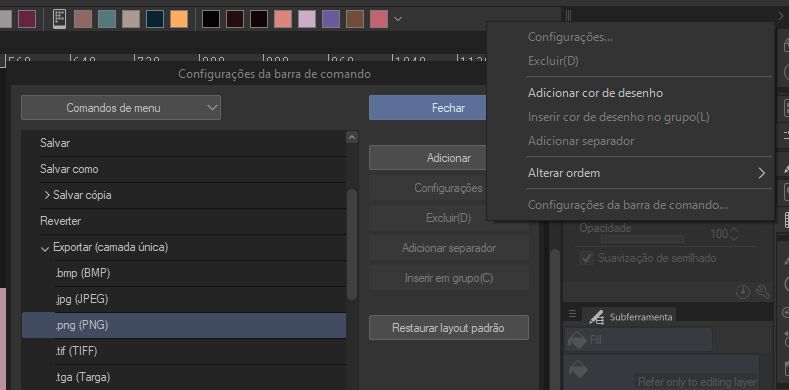The image size is (789, 390).
Task: Choose Configurações... in the context menu
Action: 570,37
